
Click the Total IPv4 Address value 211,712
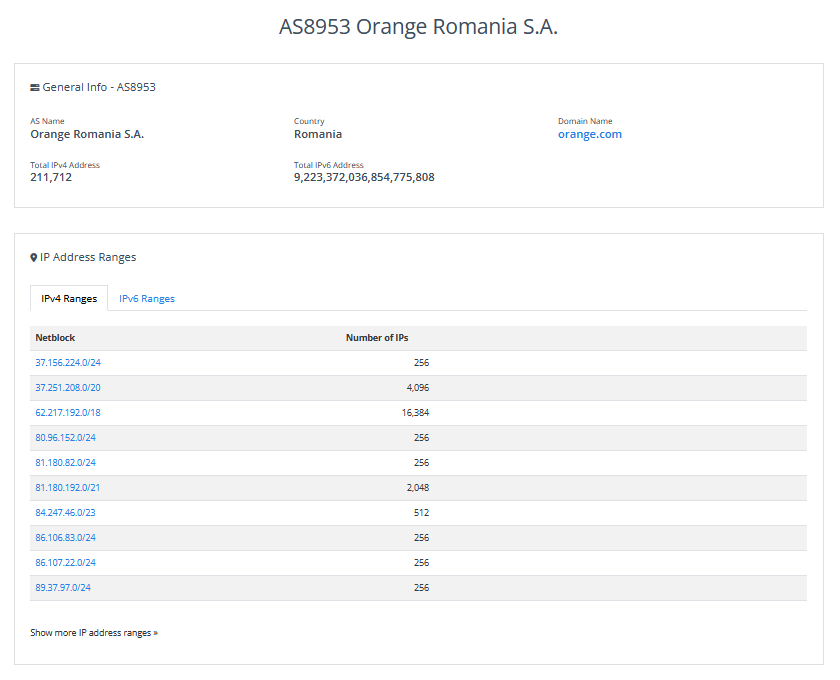coord(51,177)
